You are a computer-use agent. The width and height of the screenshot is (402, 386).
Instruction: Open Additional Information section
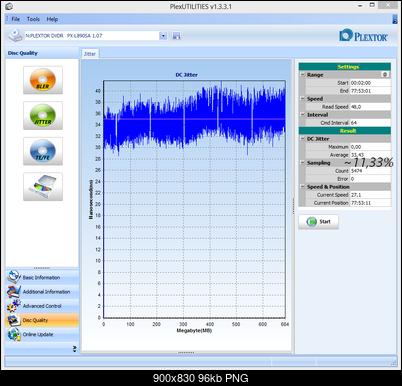(x=42, y=291)
